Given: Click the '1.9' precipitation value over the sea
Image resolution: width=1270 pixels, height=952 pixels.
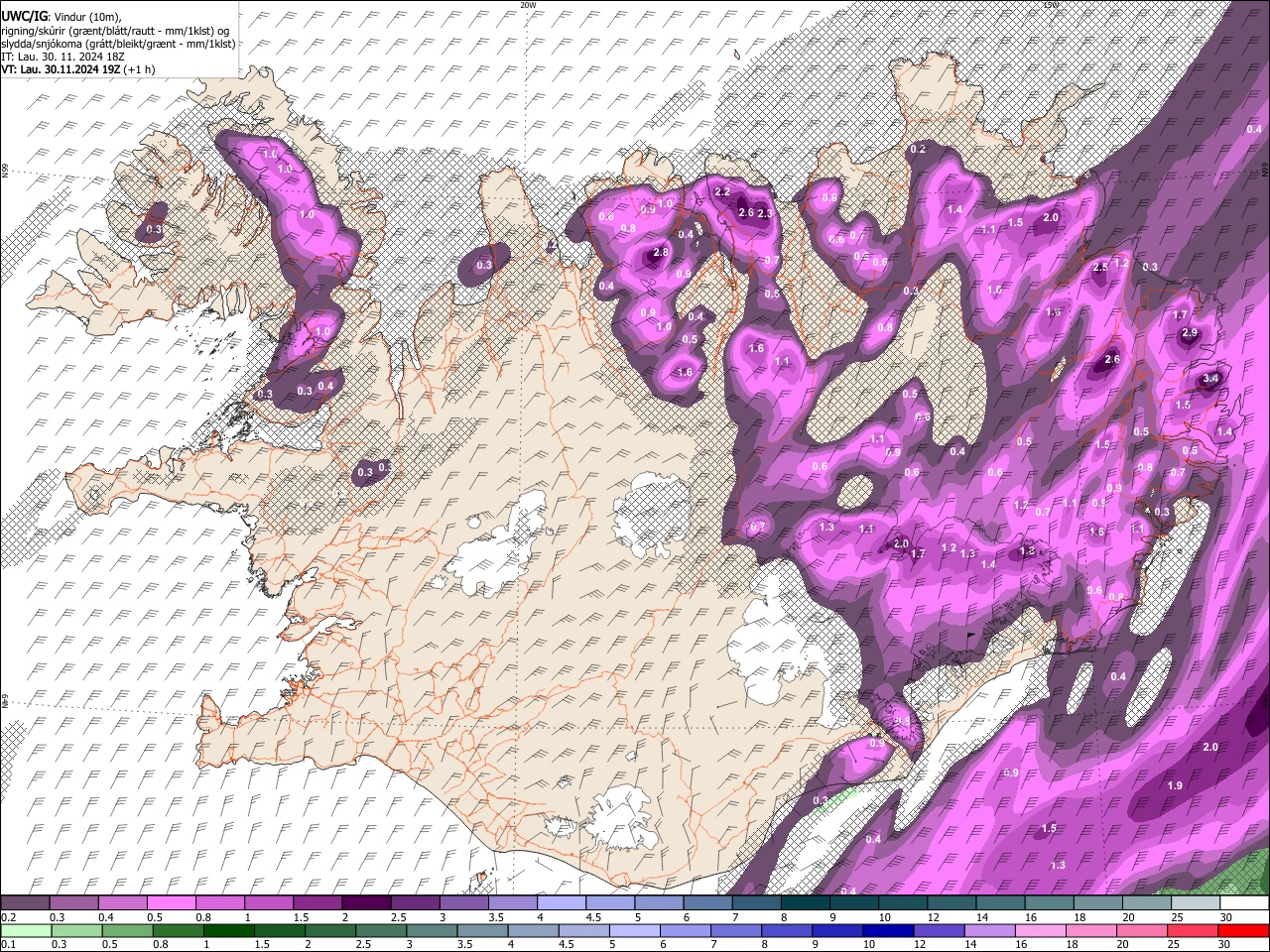Looking at the screenshot, I should click(1175, 785).
